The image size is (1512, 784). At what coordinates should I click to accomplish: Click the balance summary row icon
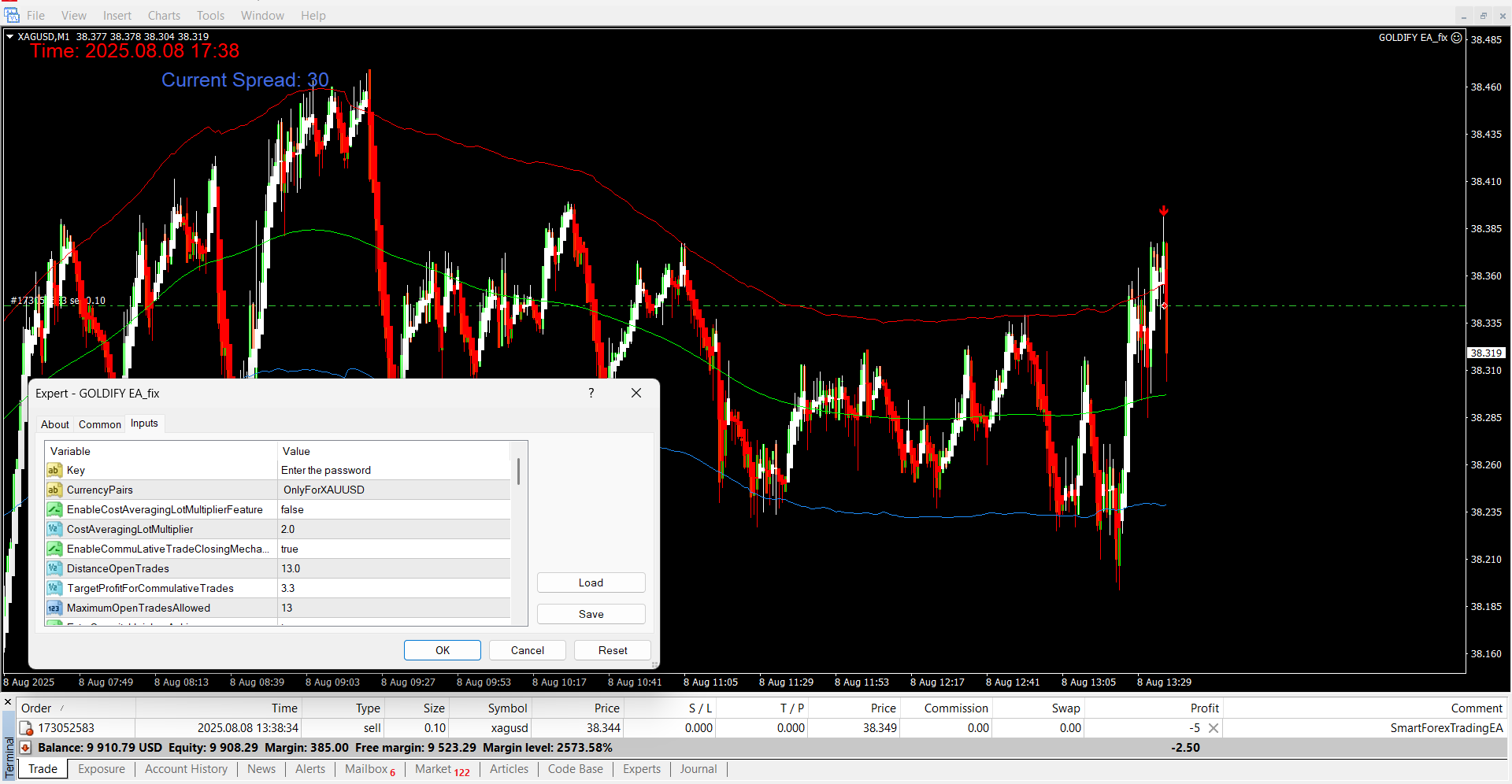[x=26, y=748]
